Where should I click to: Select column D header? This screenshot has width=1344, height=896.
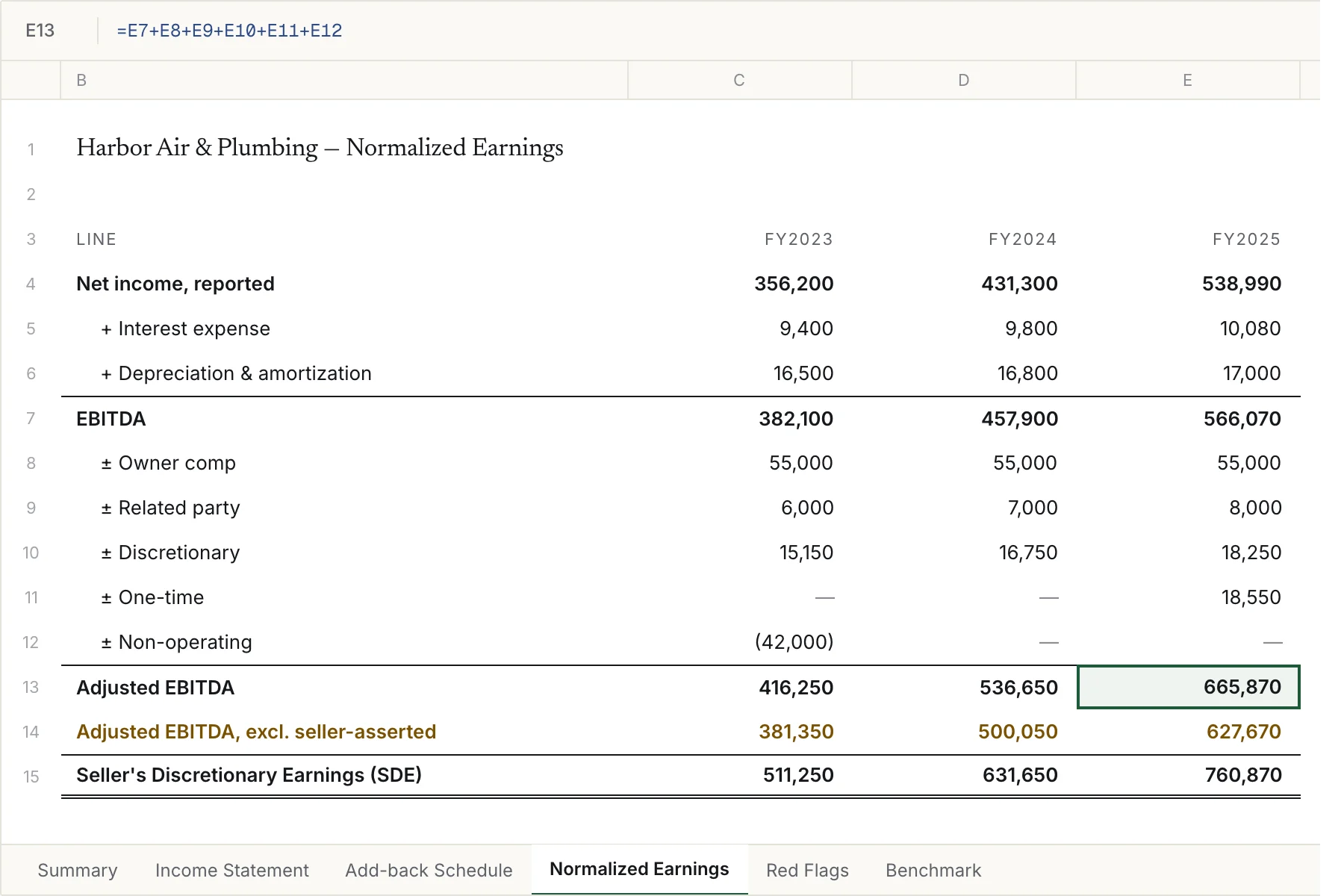tap(963, 80)
